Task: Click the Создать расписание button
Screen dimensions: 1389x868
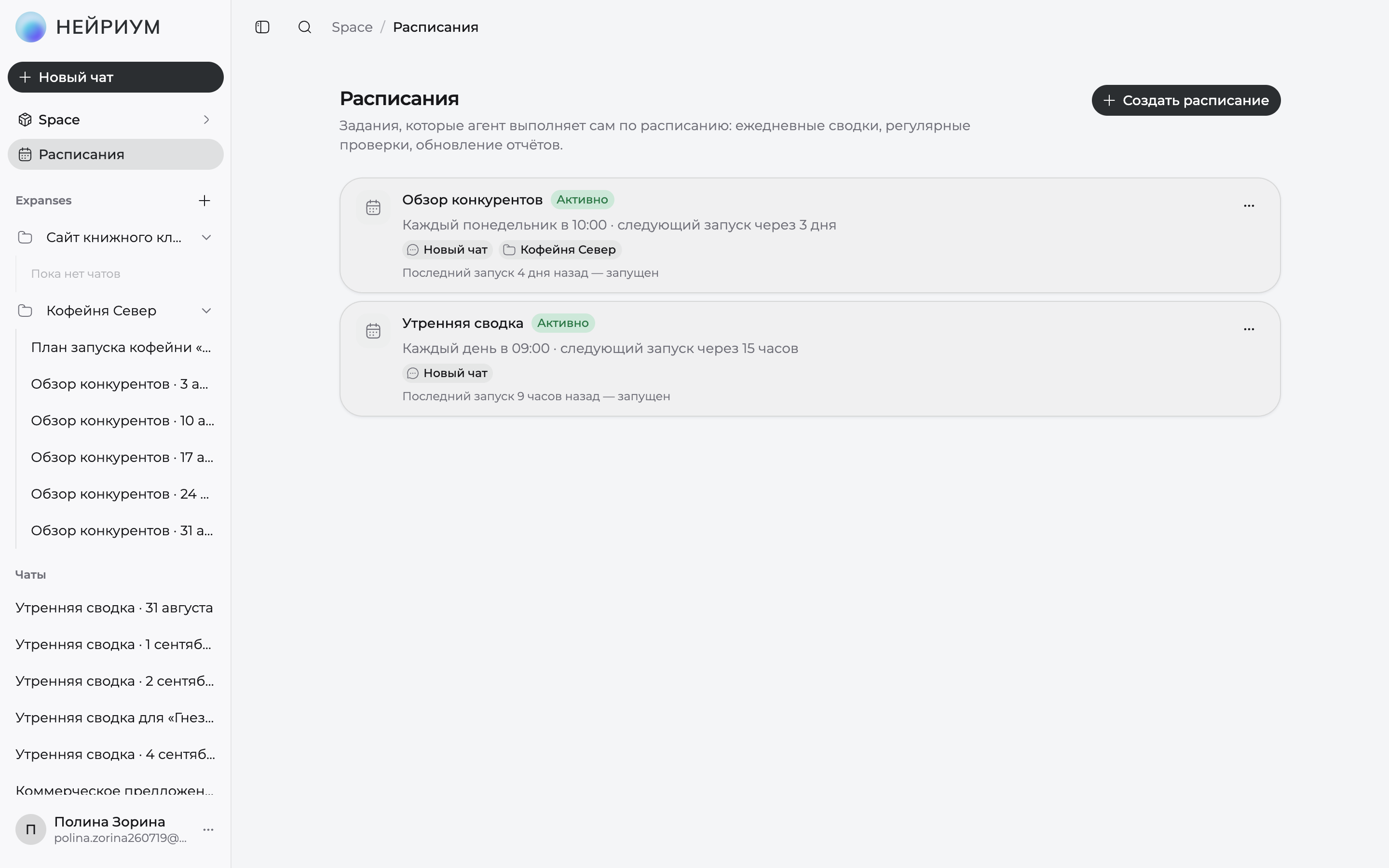Action: coord(1186,100)
